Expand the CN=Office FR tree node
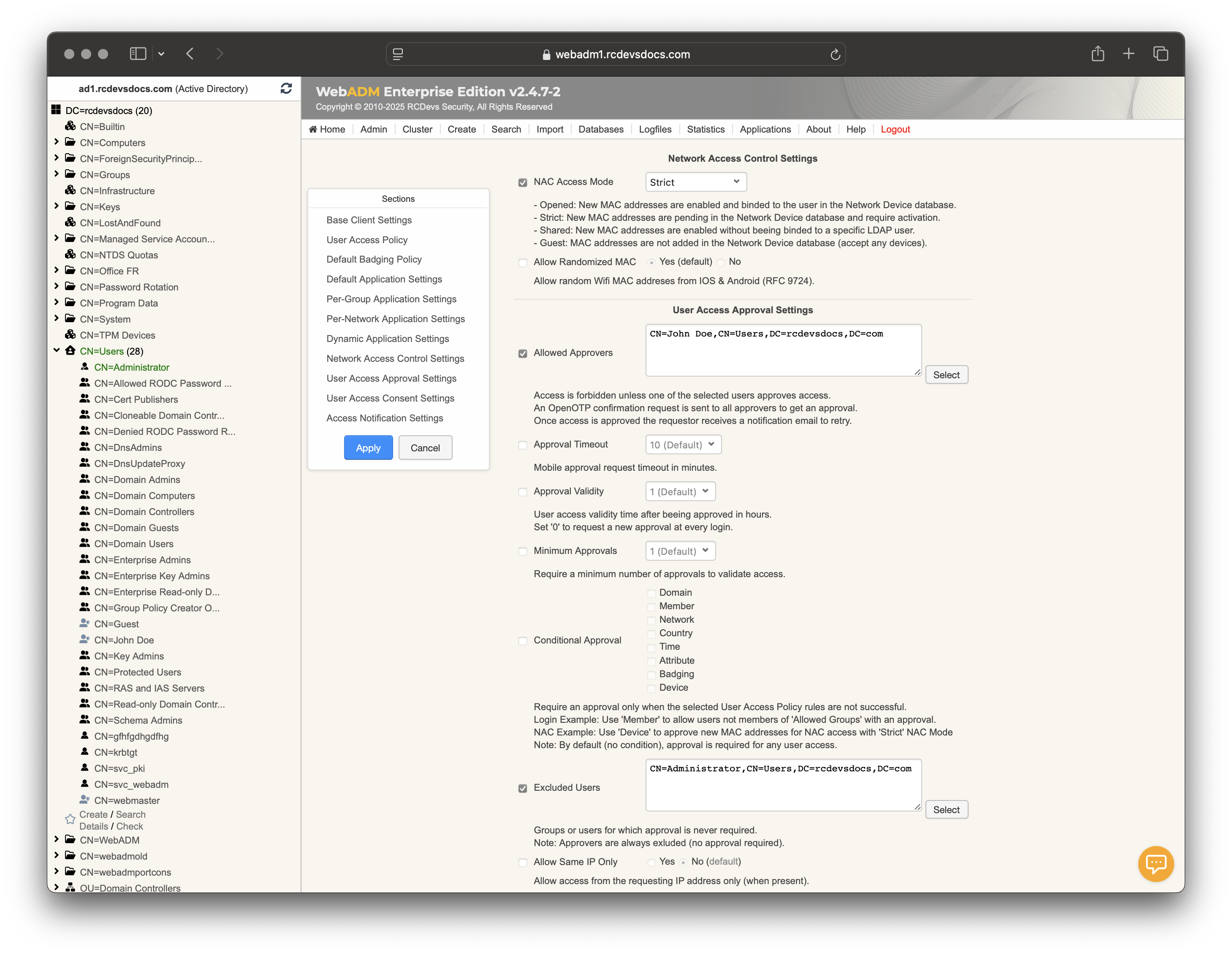The width and height of the screenshot is (1232, 955). coord(57,270)
